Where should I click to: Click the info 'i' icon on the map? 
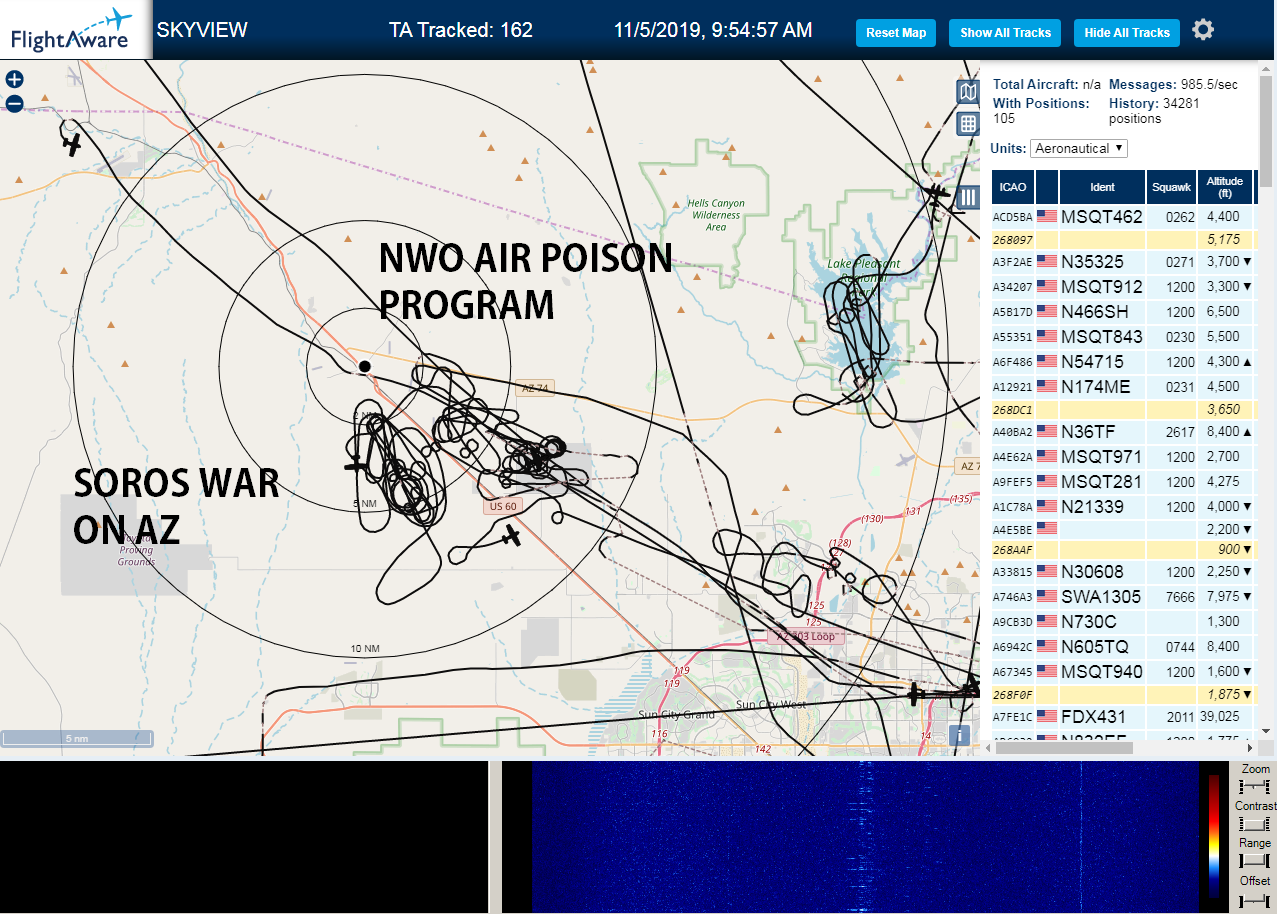pyautogui.click(x=959, y=735)
